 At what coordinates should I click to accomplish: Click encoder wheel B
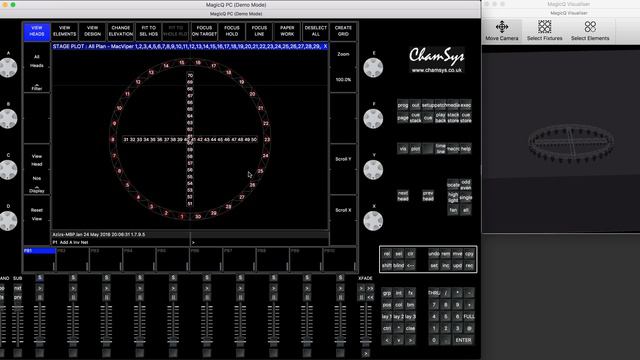coord(8,119)
